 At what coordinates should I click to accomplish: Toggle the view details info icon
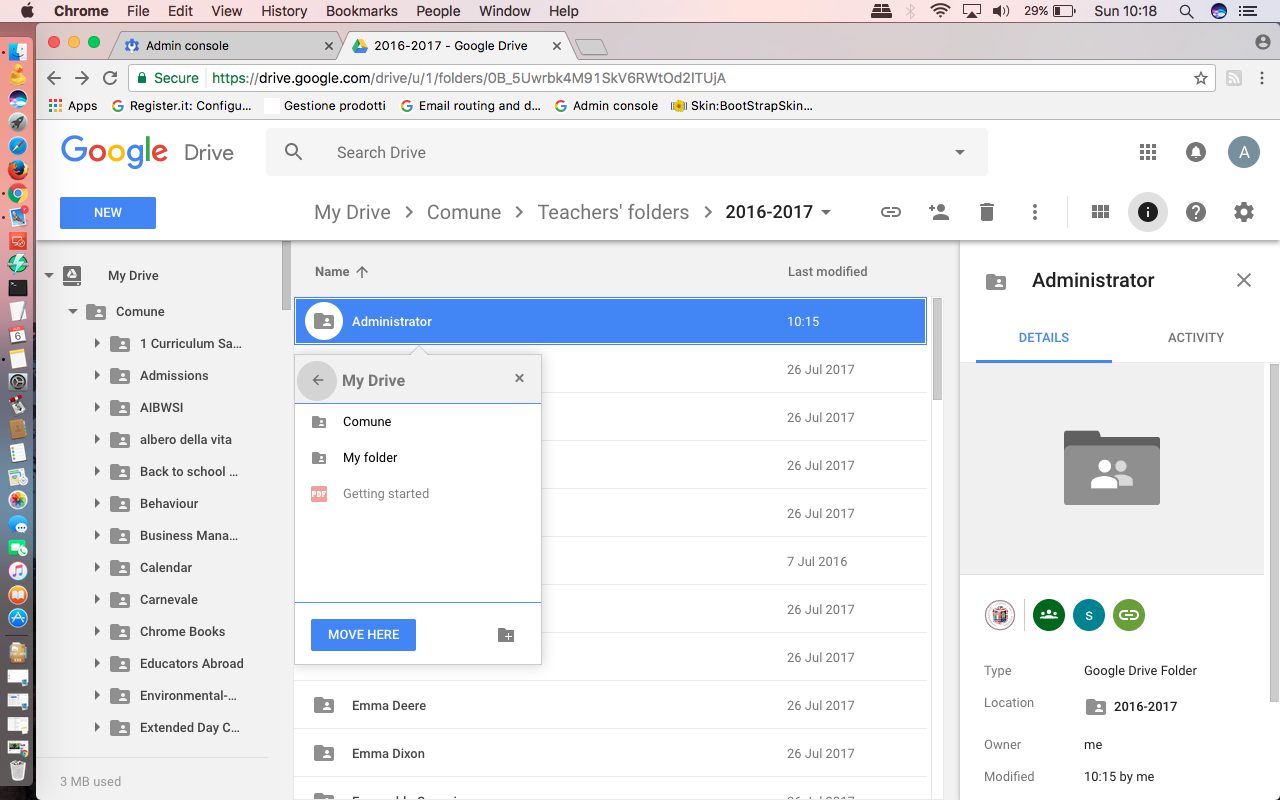point(1148,212)
